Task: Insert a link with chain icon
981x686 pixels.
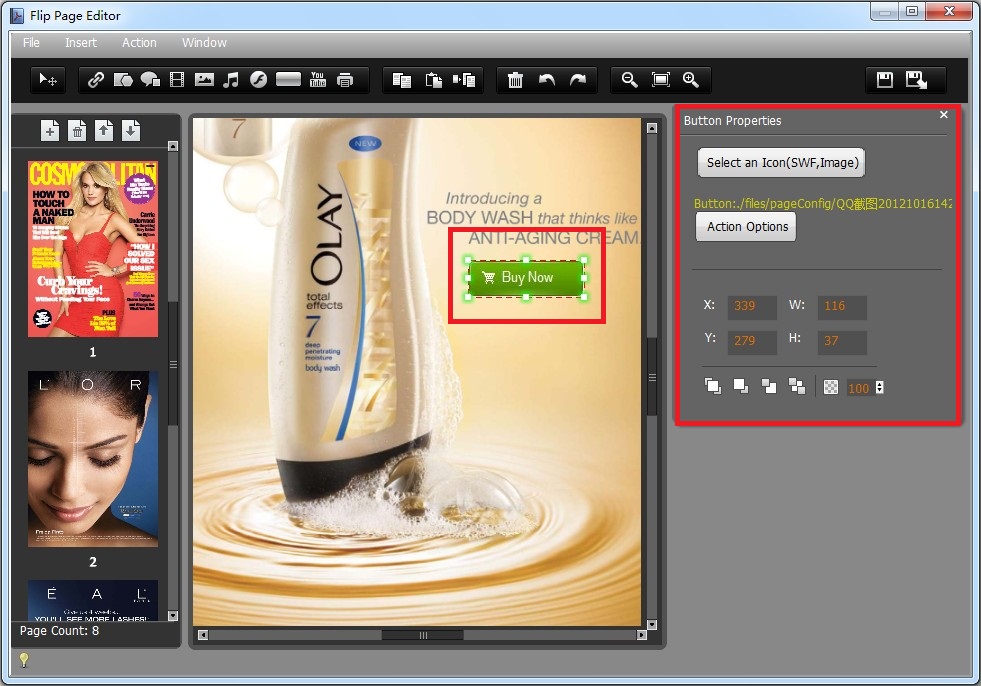Action: click(96, 80)
